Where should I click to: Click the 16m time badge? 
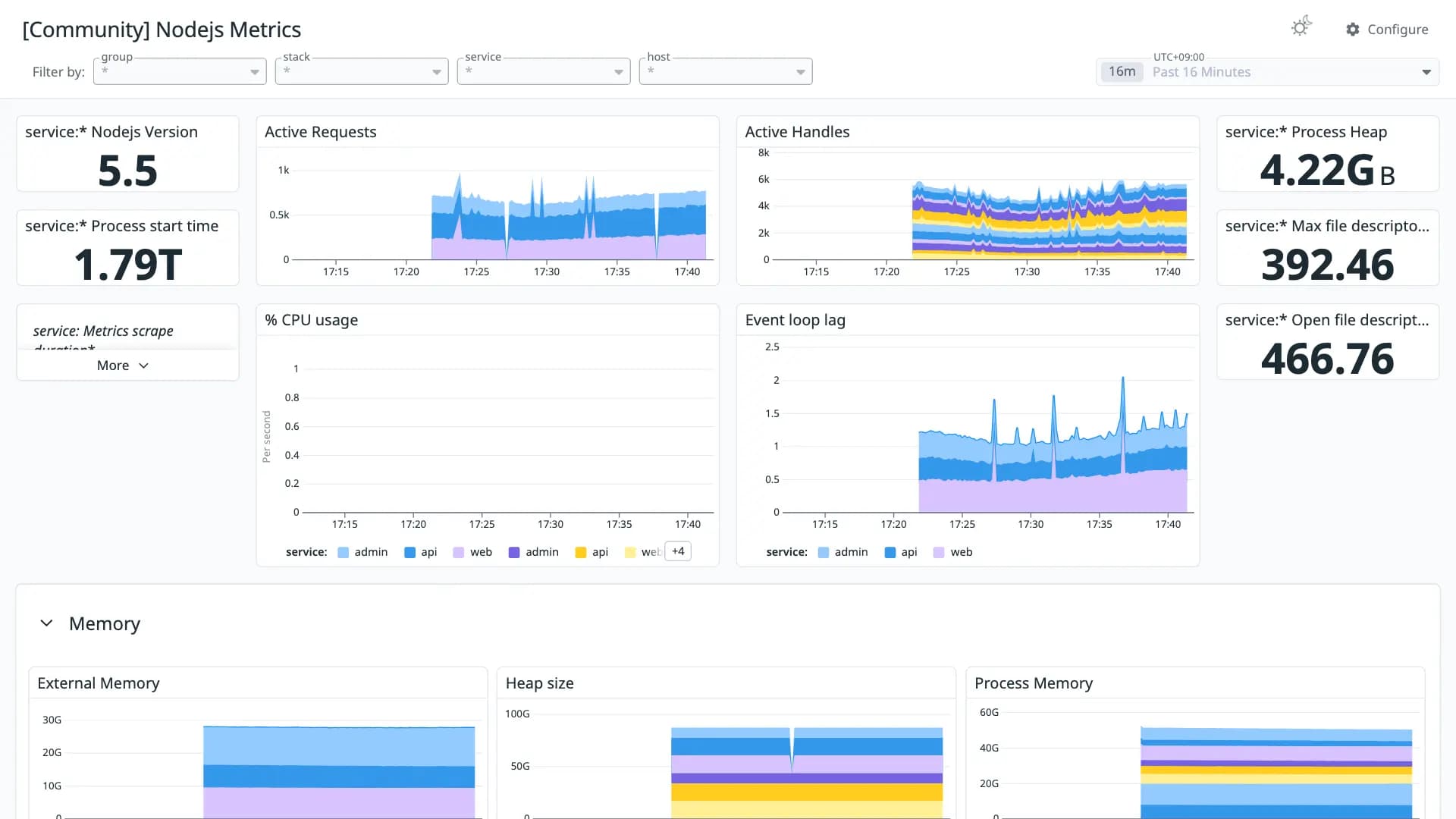pyautogui.click(x=1122, y=71)
